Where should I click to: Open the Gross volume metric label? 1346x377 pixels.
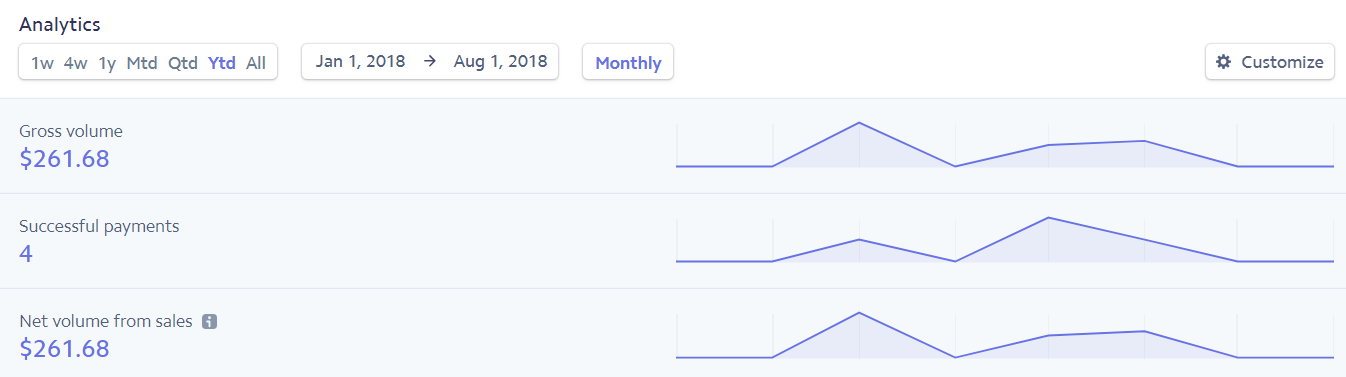[71, 131]
